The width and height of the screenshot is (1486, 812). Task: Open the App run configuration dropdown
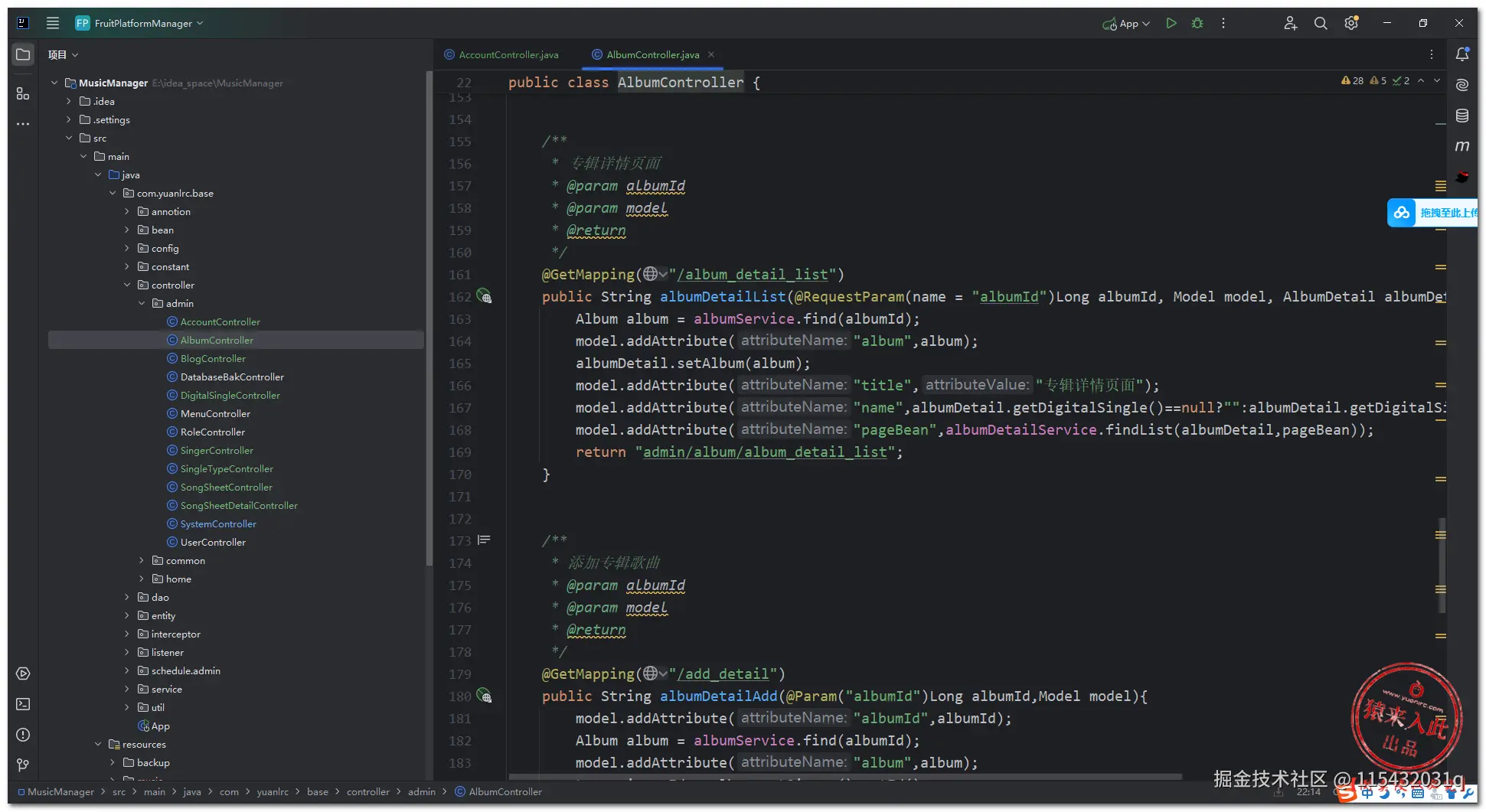point(1126,24)
